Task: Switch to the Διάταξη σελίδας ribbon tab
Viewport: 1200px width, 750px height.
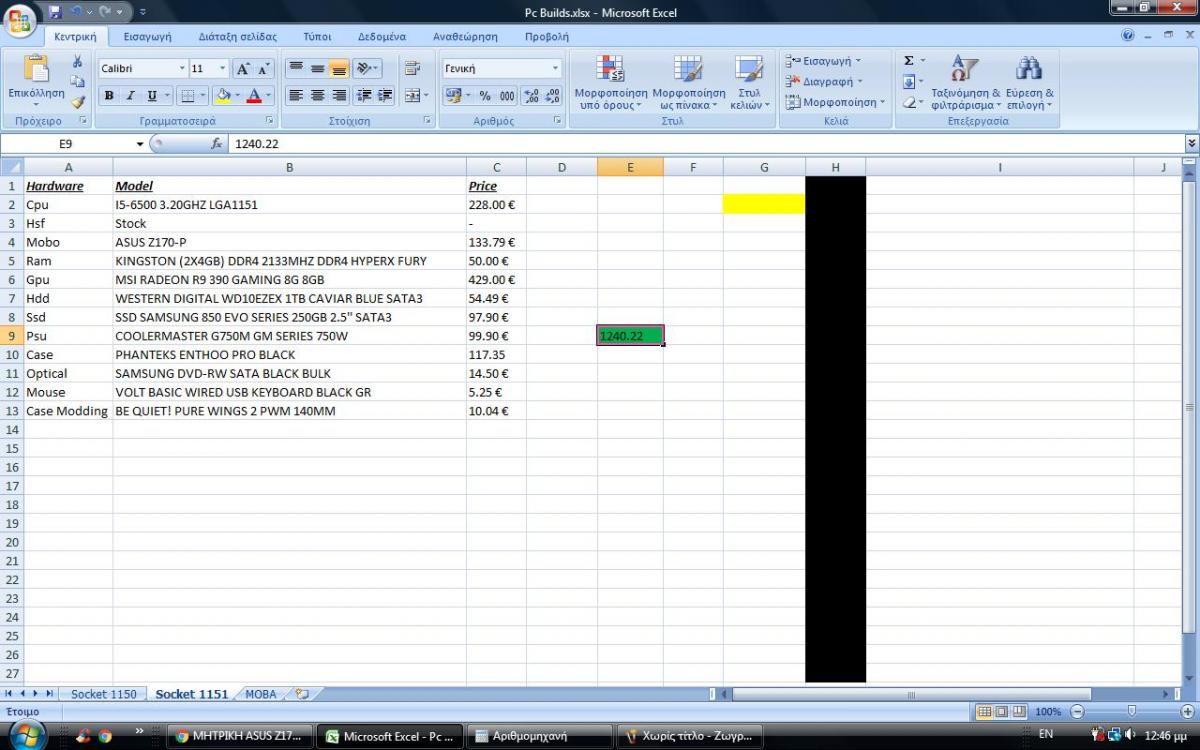Action: (237, 36)
